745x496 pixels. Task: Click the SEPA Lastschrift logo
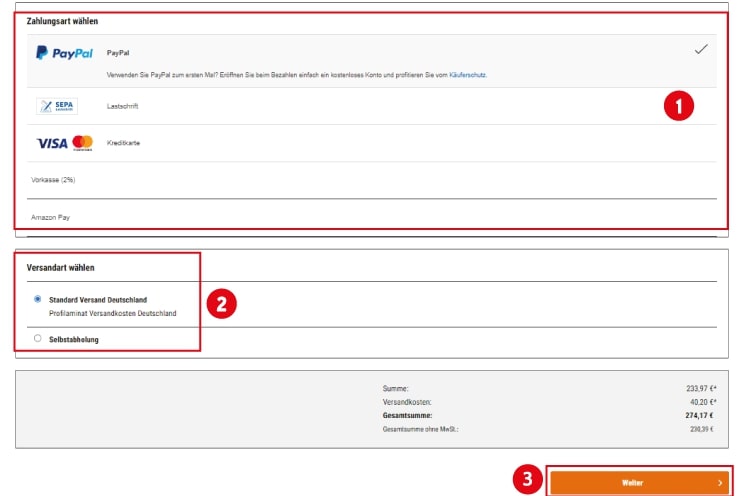point(57,106)
